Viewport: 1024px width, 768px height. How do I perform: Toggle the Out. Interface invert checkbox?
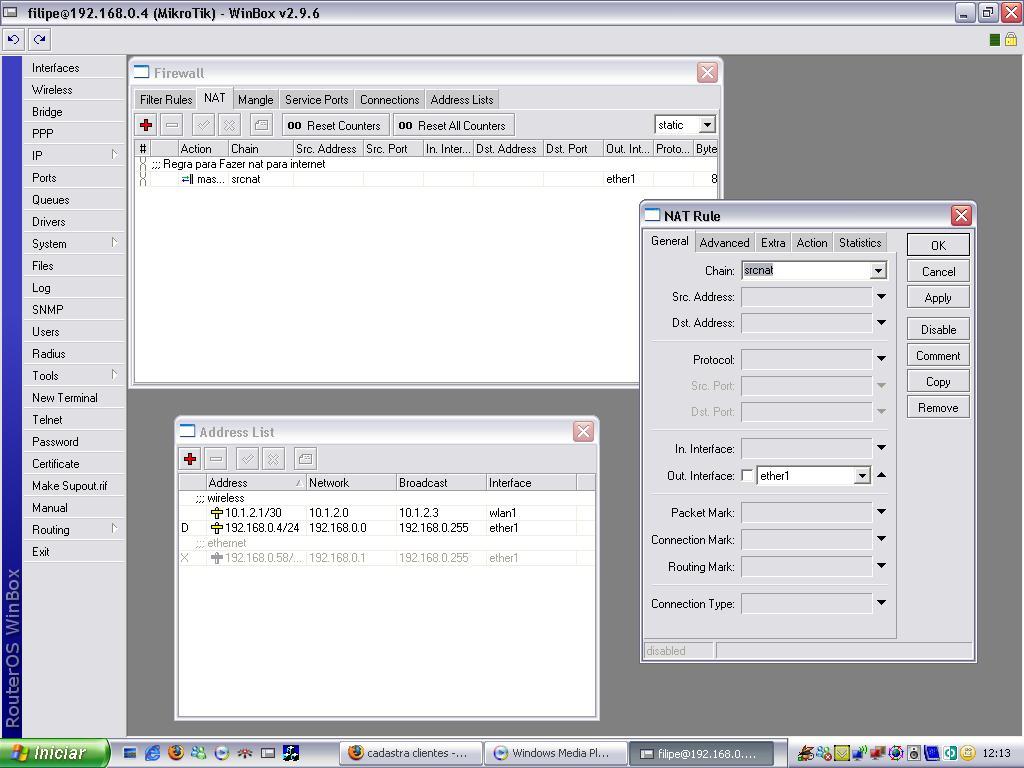748,476
